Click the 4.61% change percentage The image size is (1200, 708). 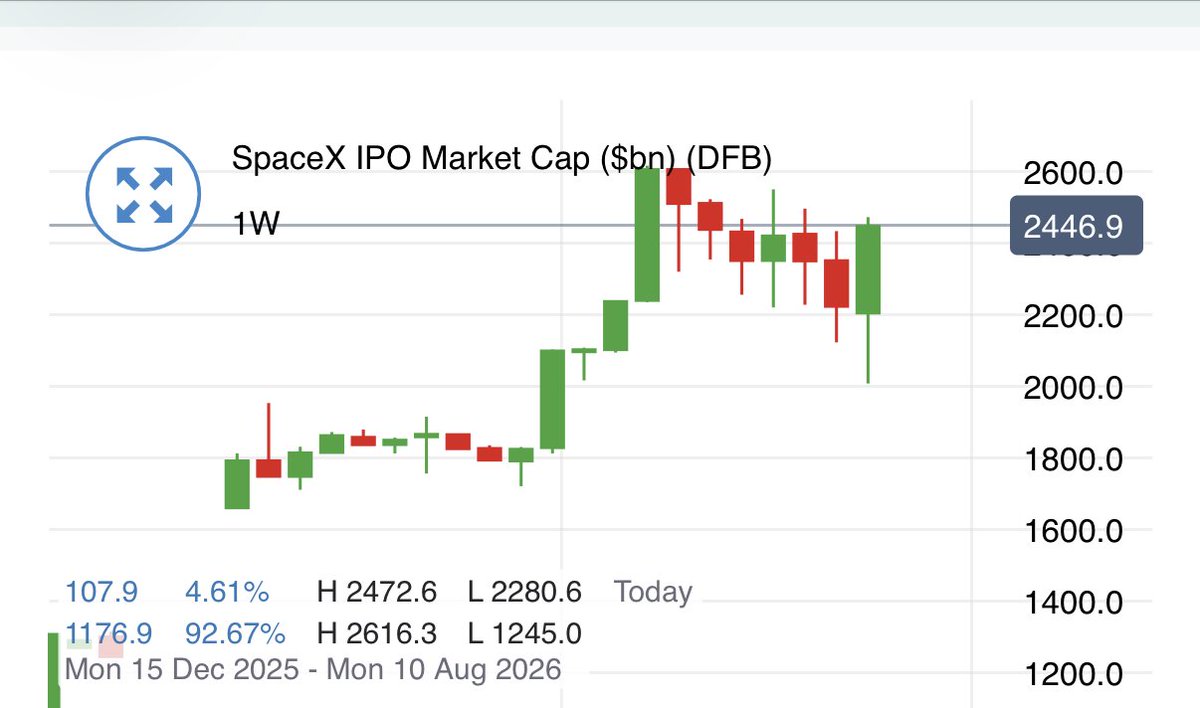click(227, 592)
